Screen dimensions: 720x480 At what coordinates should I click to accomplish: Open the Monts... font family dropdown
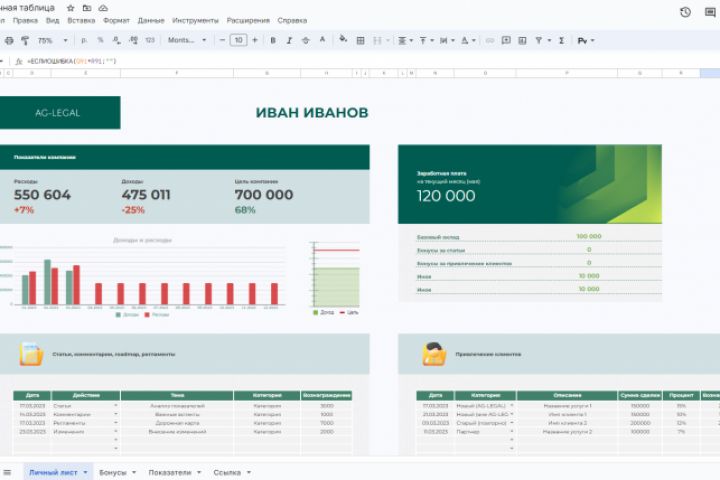(187, 40)
